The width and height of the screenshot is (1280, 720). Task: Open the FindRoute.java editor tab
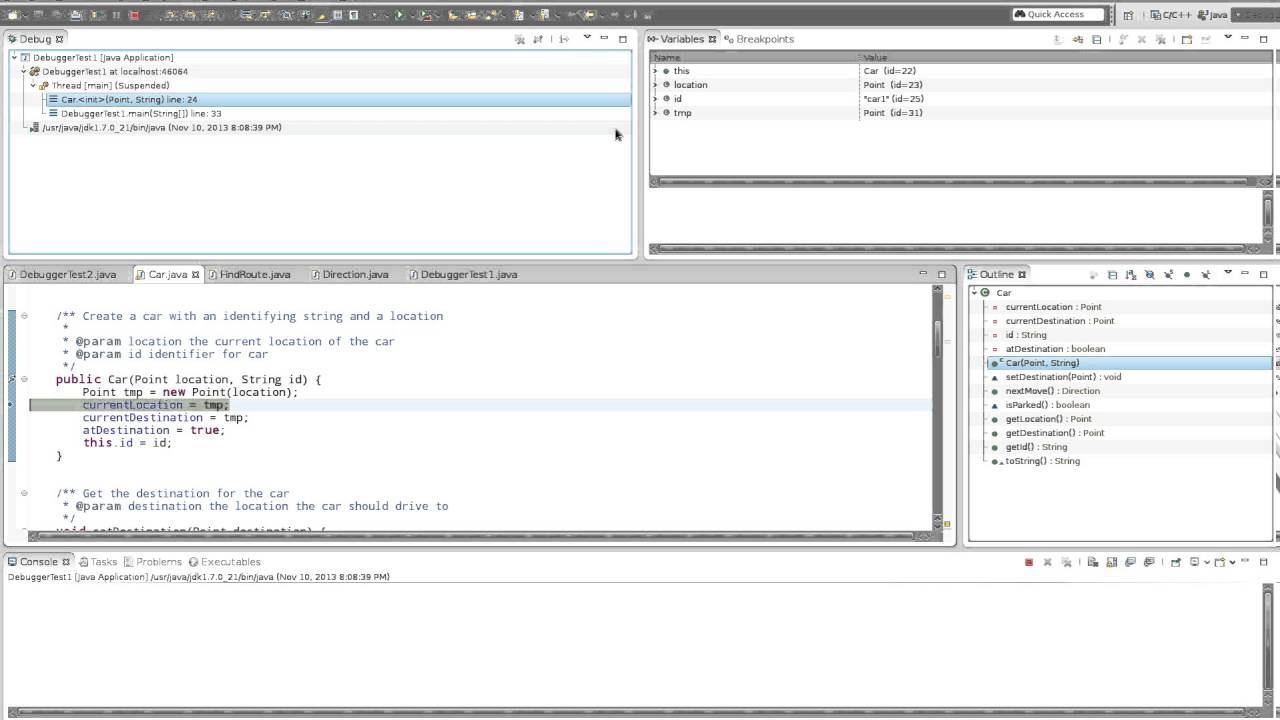click(249, 274)
